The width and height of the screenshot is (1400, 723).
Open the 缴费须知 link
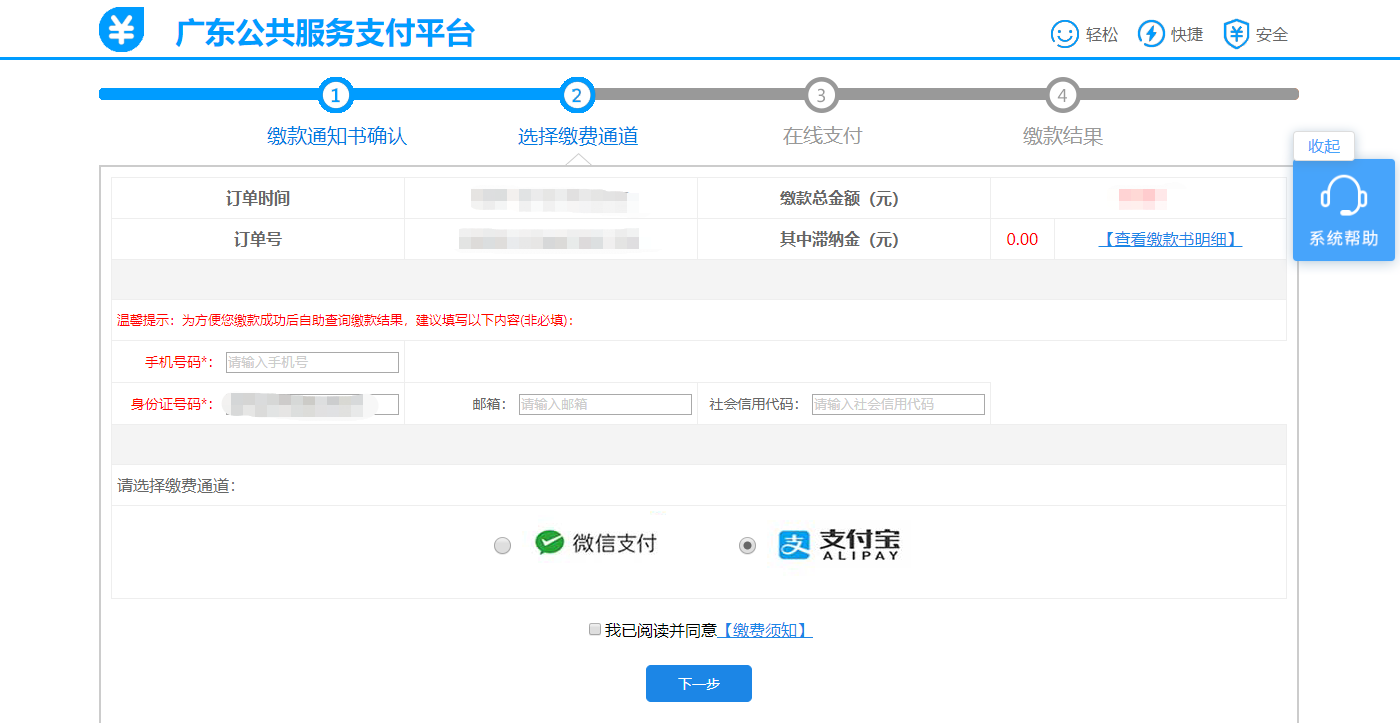click(766, 631)
